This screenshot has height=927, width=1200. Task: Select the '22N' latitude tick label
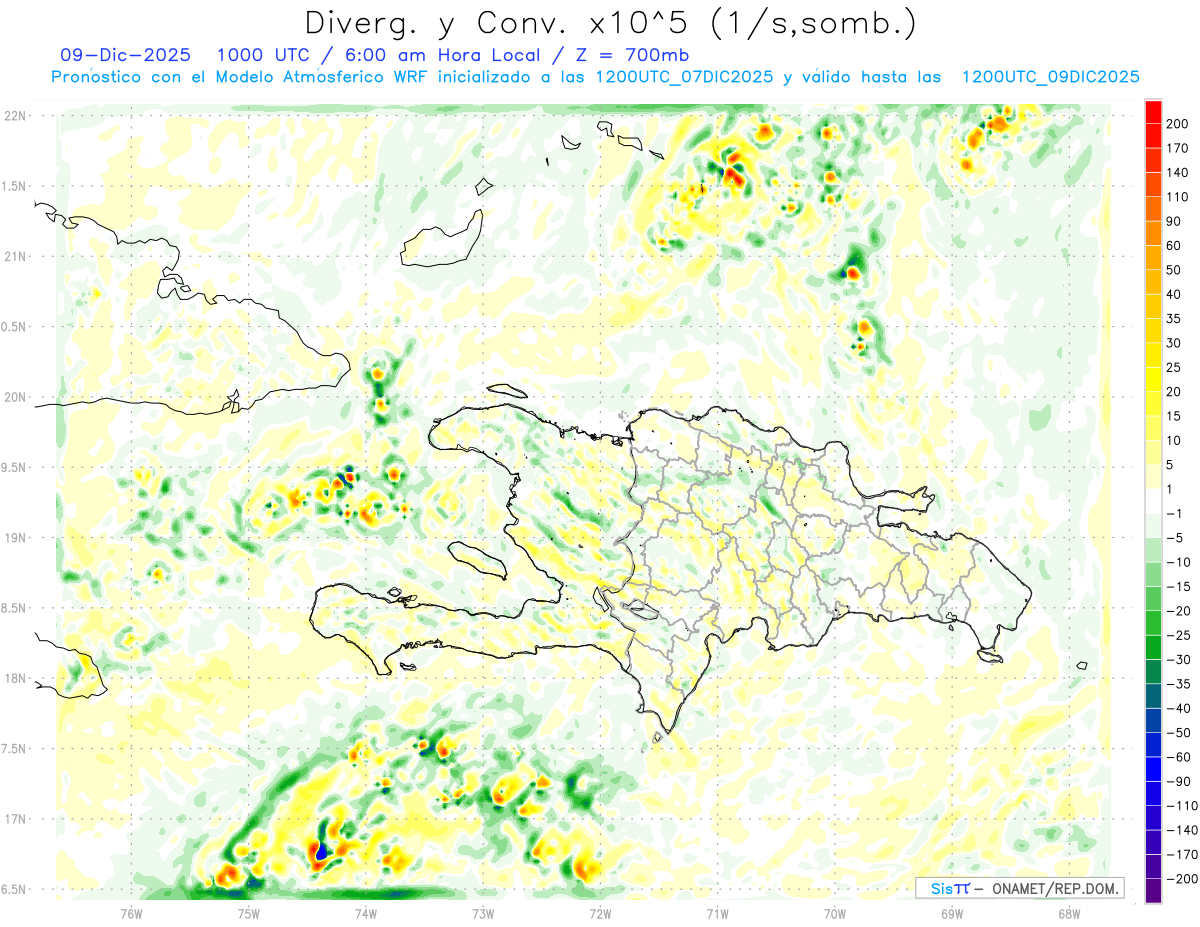[x=16, y=116]
